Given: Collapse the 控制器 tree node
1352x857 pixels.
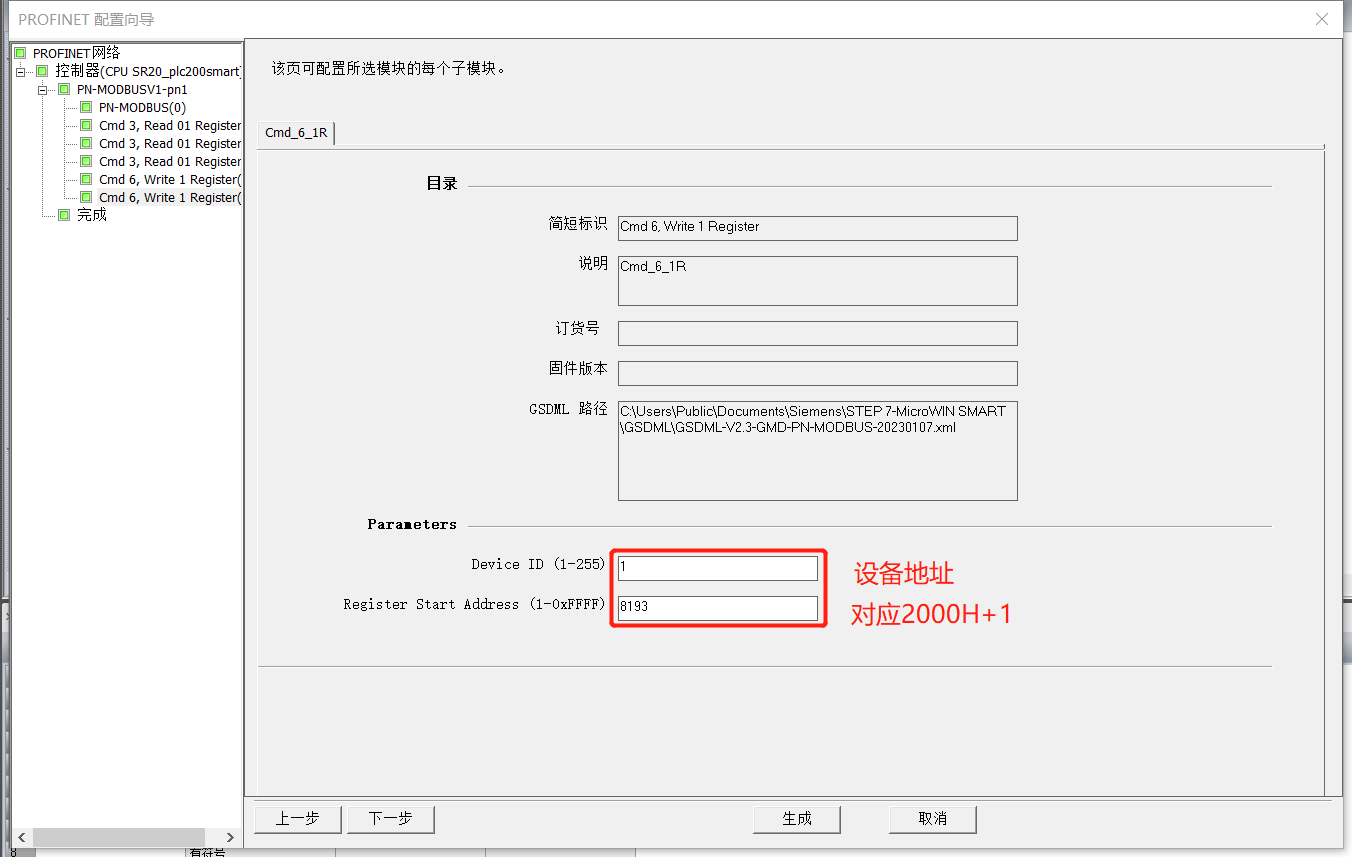Looking at the screenshot, I should 21,71.
